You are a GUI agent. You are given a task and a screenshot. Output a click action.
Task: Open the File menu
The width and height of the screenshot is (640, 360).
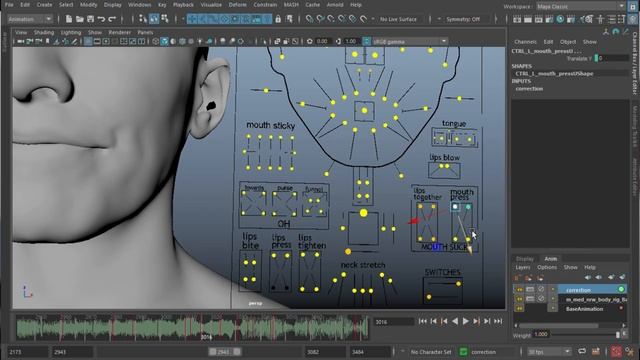[9, 5]
